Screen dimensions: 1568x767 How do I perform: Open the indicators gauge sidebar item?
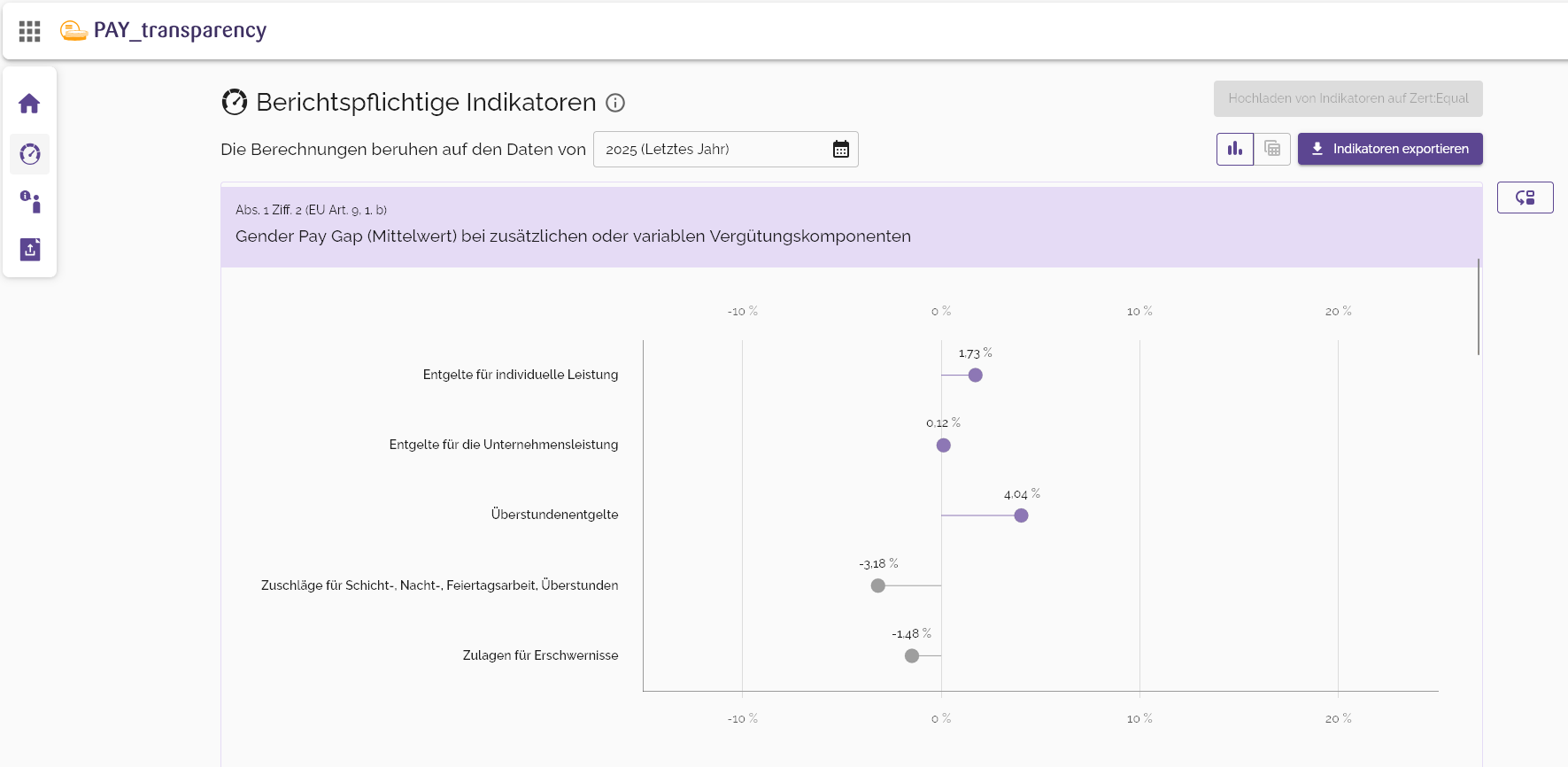(29, 154)
